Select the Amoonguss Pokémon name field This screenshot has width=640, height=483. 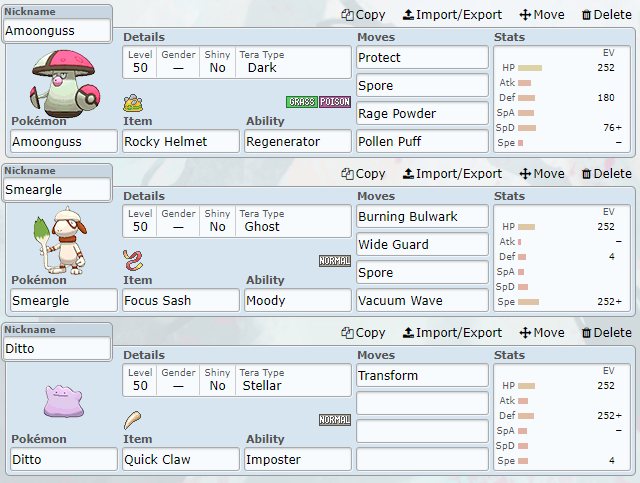click(64, 141)
